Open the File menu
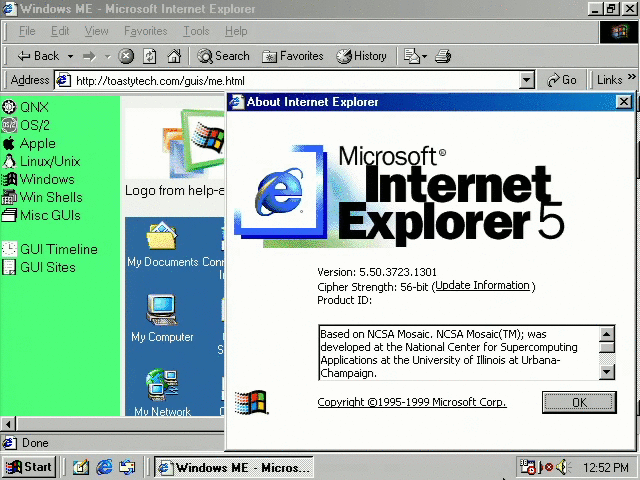Screen dimensions: 640x480 [27, 31]
